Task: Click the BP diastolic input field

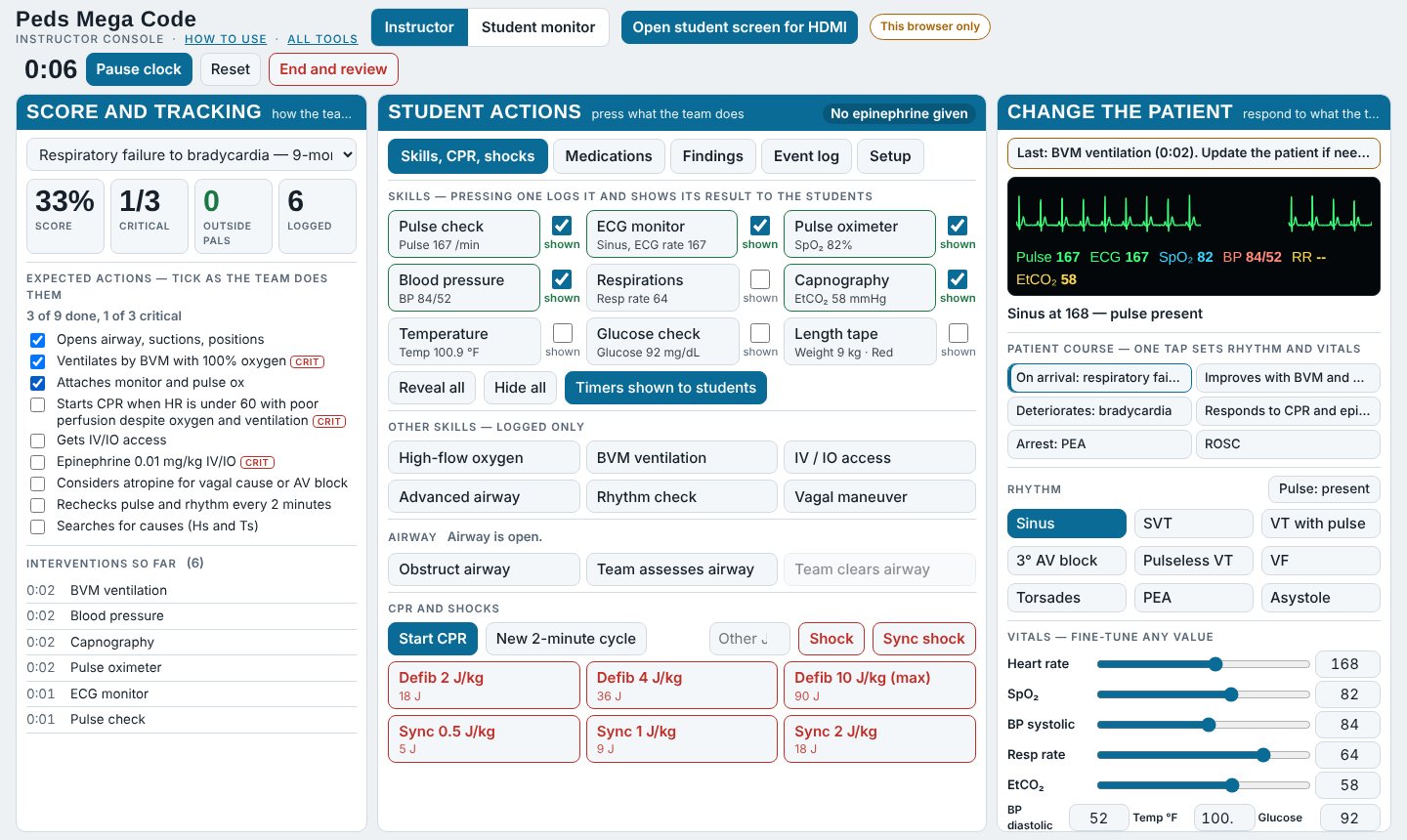Action: click(1098, 819)
